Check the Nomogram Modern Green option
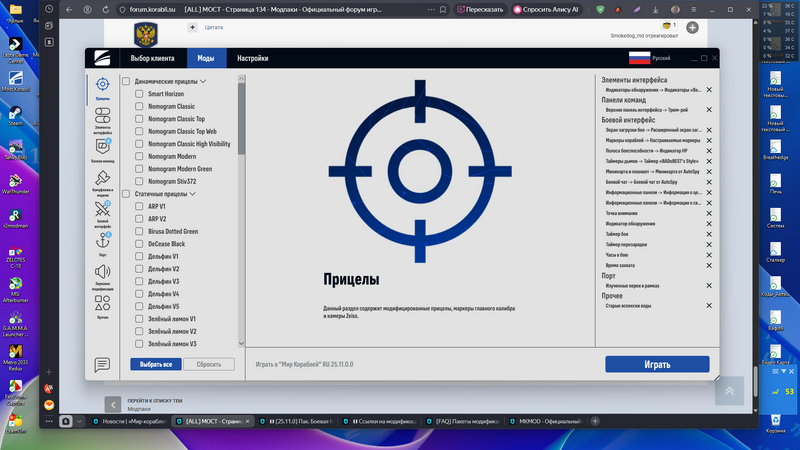This screenshot has height=450, width=800. (140, 169)
